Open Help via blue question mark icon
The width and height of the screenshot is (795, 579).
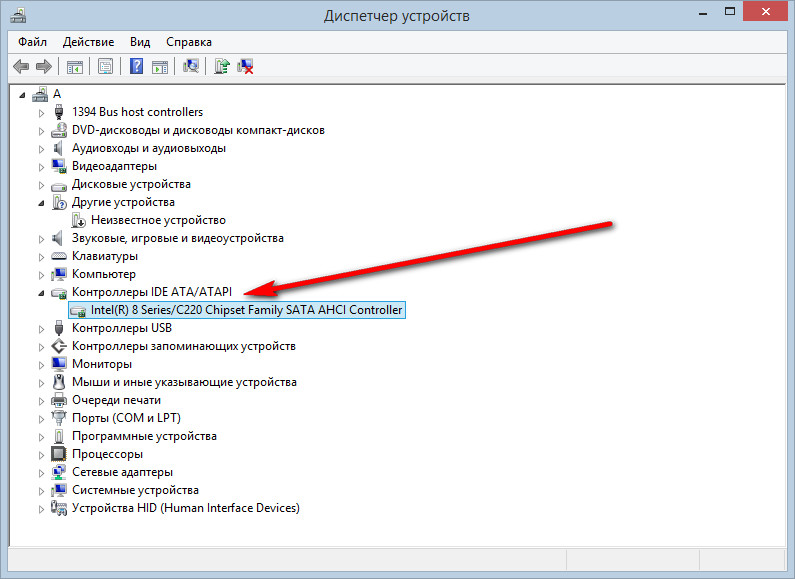tap(137, 66)
